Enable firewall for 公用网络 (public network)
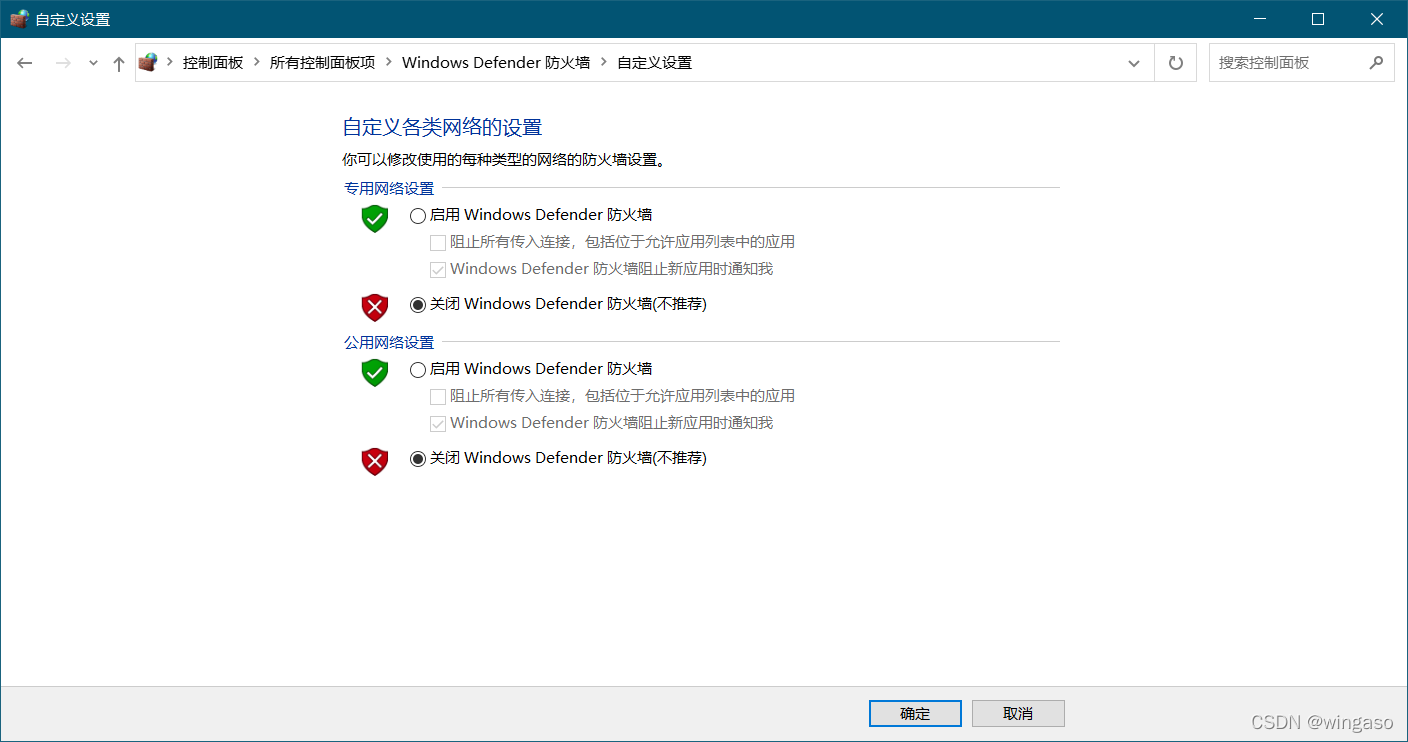Screen dimensions: 1408x742 [418, 369]
